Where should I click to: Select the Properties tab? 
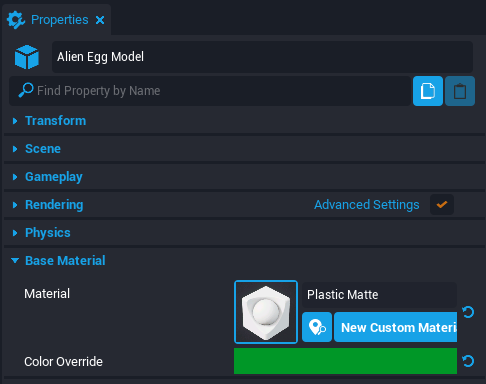pos(56,20)
